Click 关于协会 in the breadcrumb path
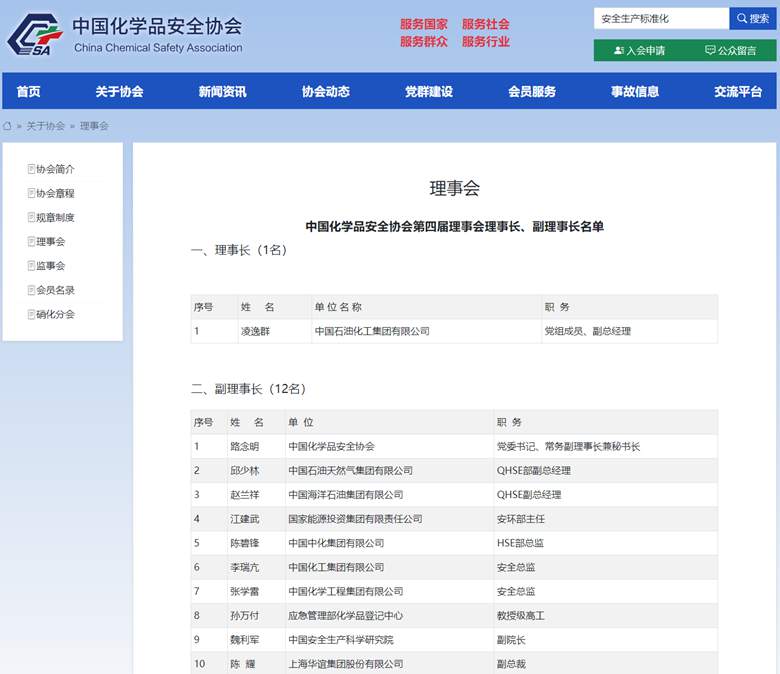780x674 pixels. point(45,126)
